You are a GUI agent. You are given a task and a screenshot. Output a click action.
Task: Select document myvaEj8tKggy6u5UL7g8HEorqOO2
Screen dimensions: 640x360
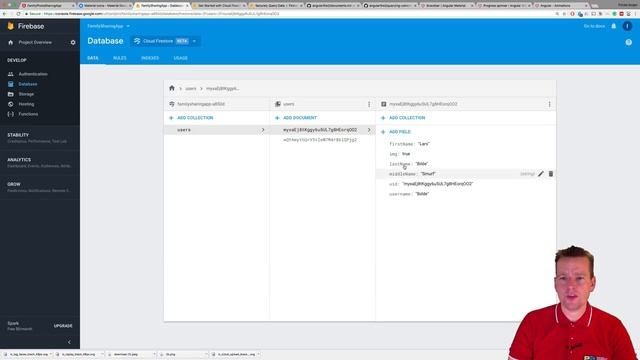click(x=320, y=130)
